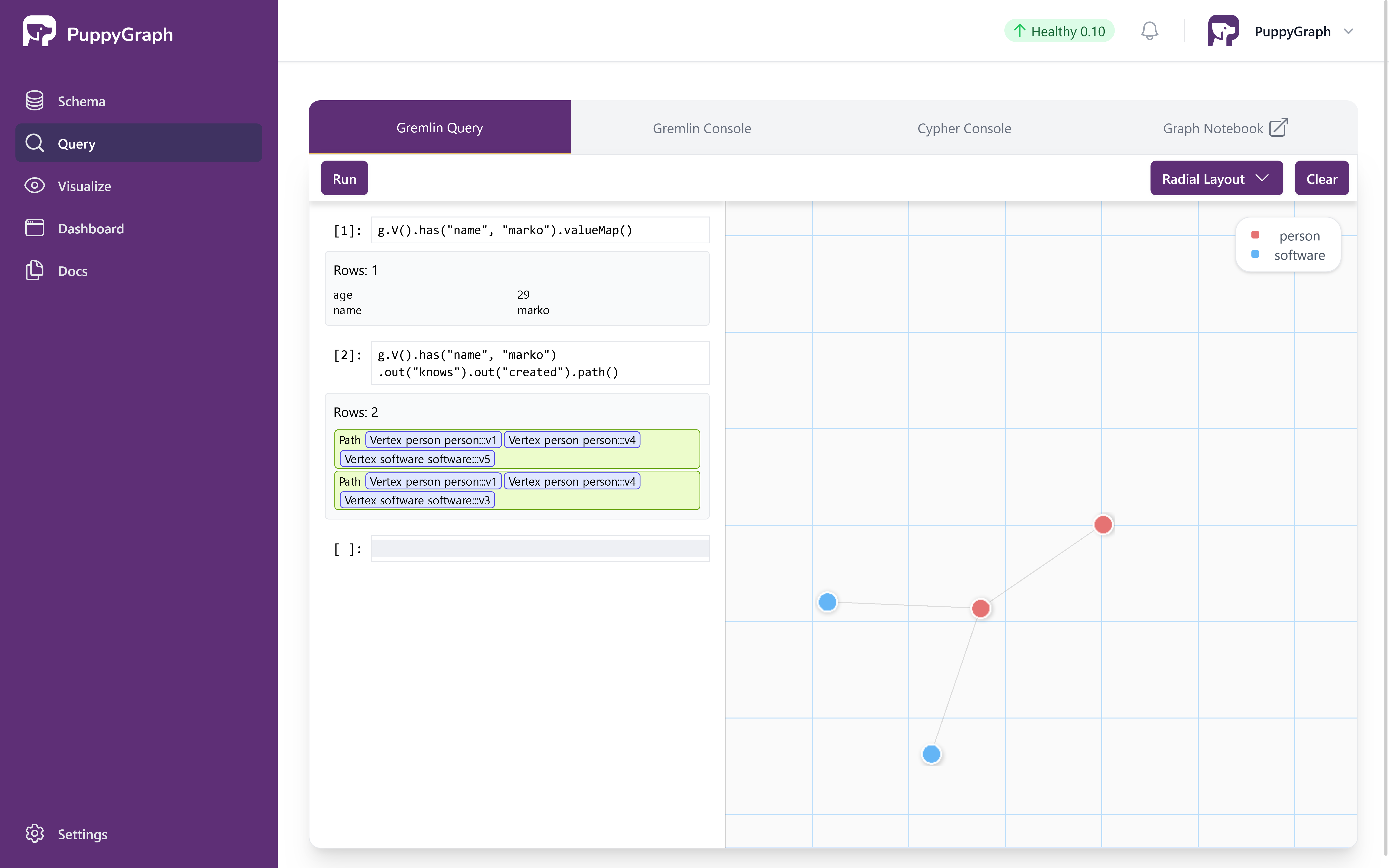1389x868 pixels.
Task: Open the Dashboard panel
Action: [90, 228]
